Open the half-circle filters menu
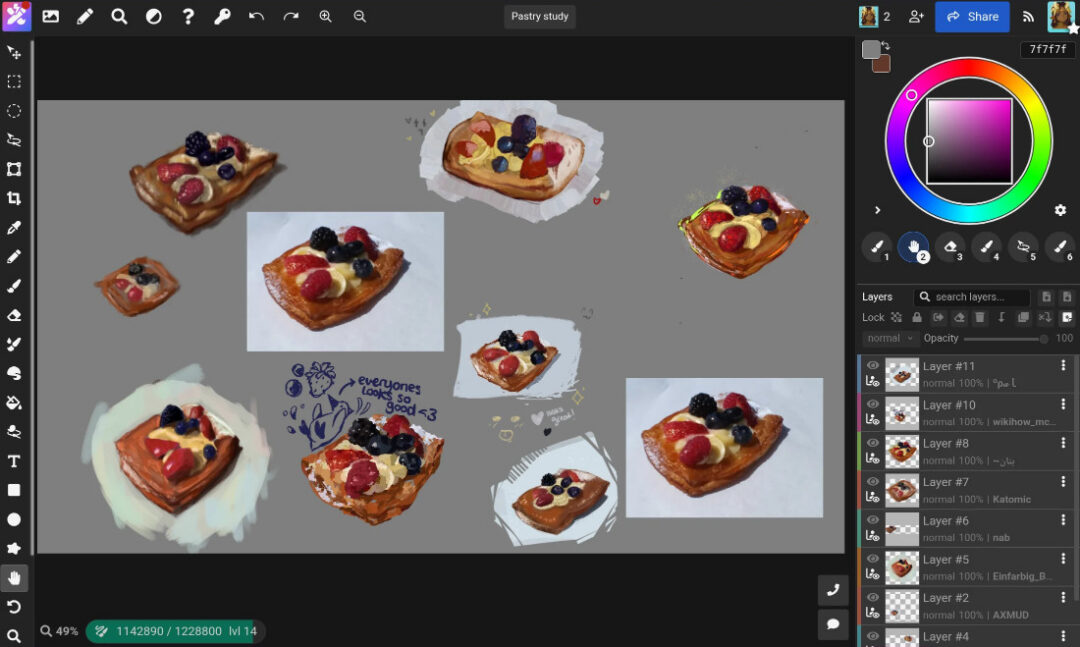The height and width of the screenshot is (647, 1080). coord(154,17)
